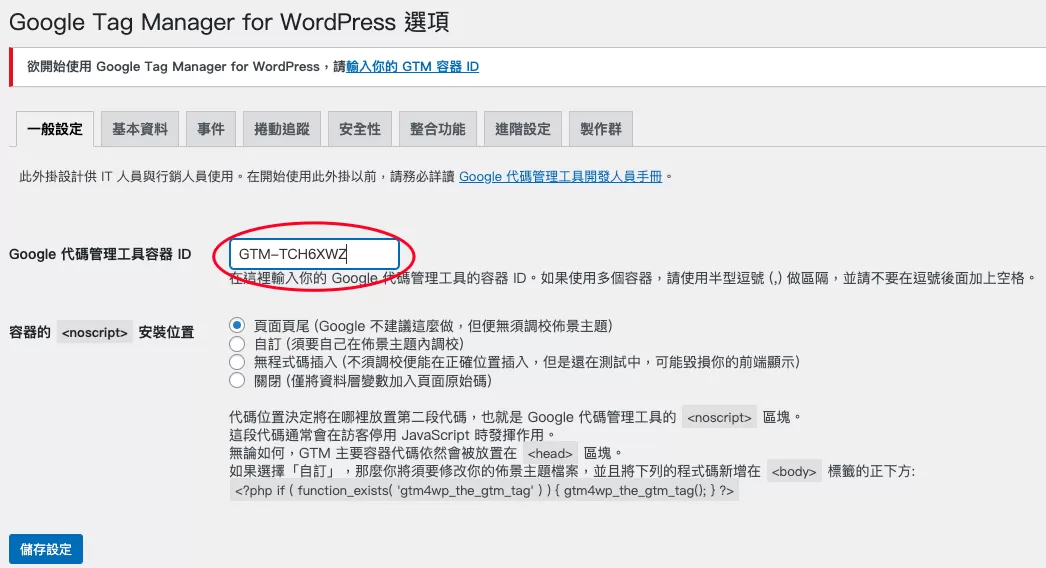
Task: Click the PHP snippet gtm4wp_the_gtm_tag code text
Action: [x=484, y=491]
